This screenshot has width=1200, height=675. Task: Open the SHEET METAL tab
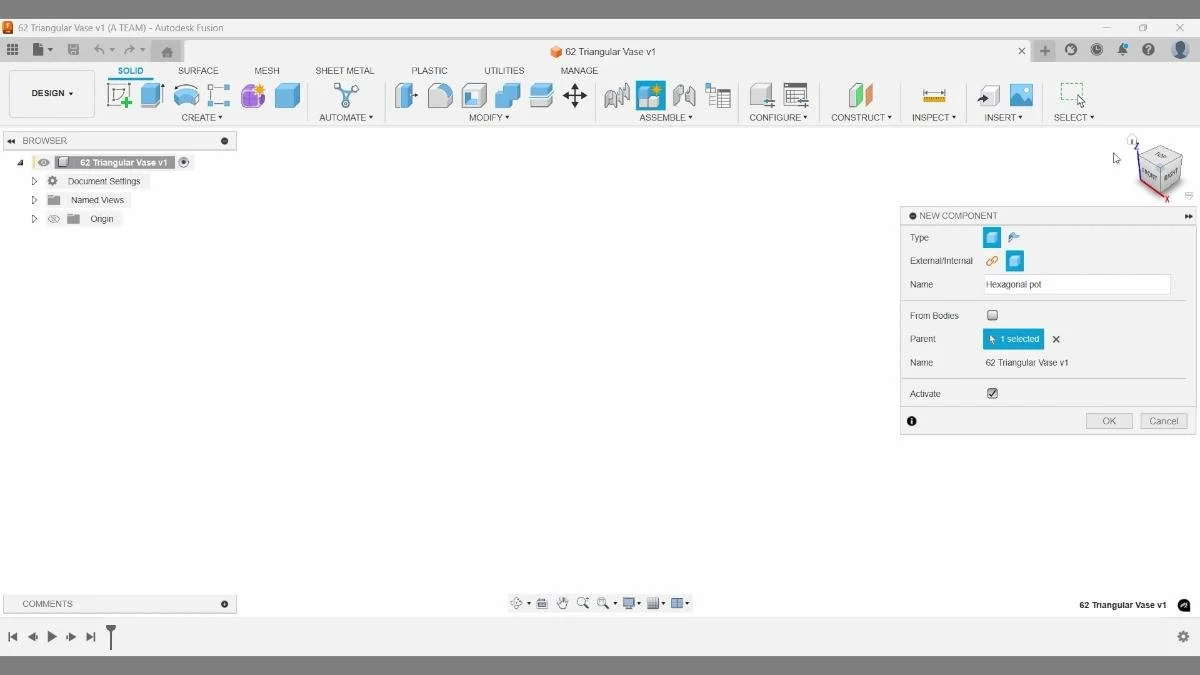tap(345, 70)
